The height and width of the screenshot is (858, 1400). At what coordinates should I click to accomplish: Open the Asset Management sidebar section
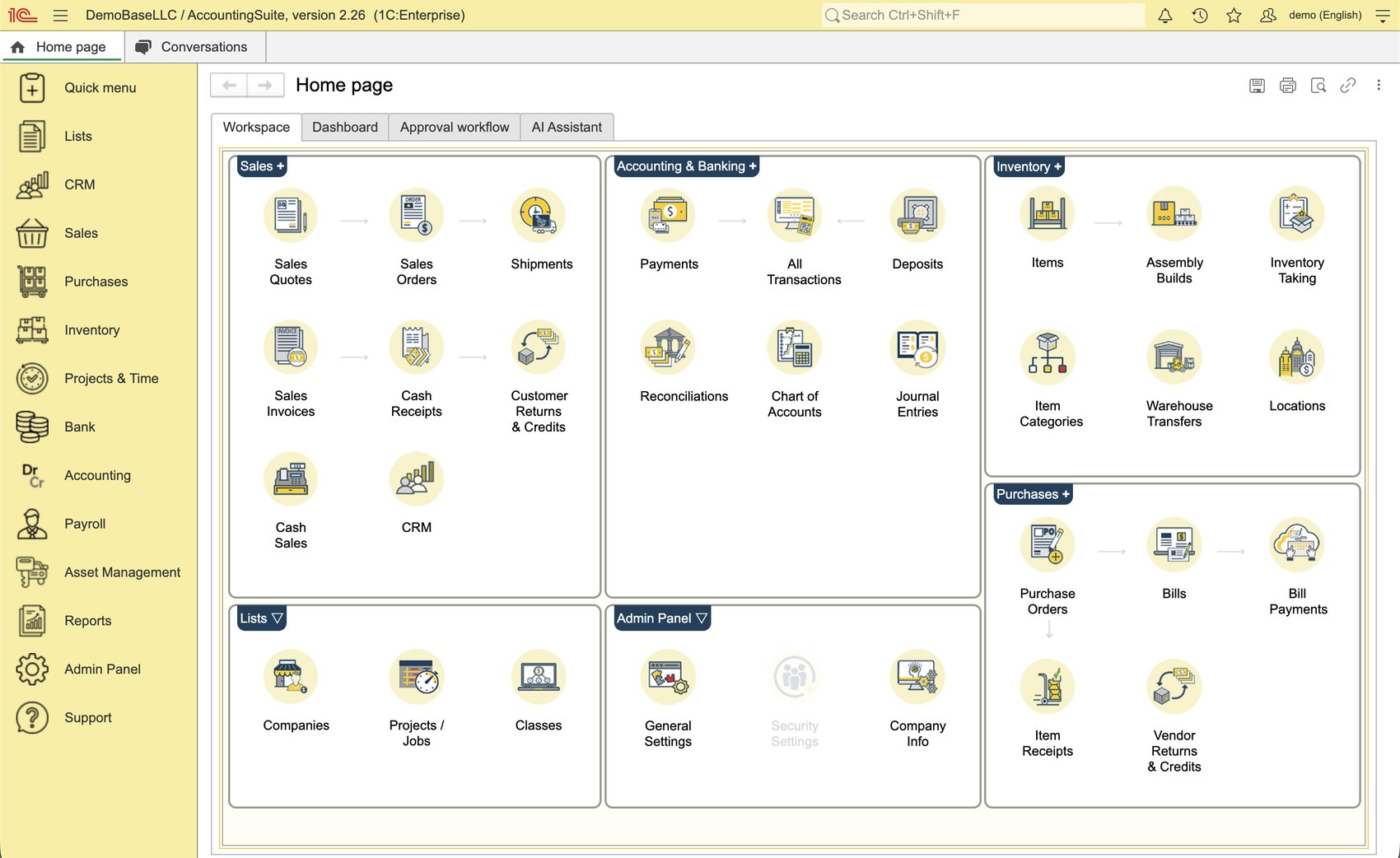pyautogui.click(x=99, y=573)
